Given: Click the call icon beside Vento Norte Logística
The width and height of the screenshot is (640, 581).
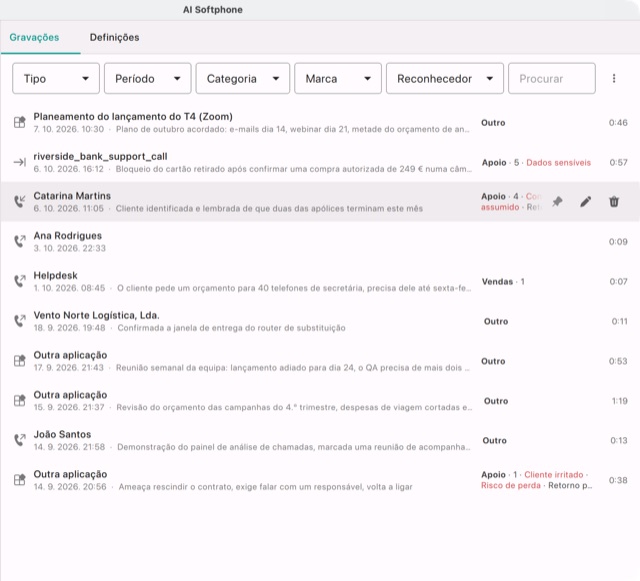Looking at the screenshot, I should (x=20, y=321).
